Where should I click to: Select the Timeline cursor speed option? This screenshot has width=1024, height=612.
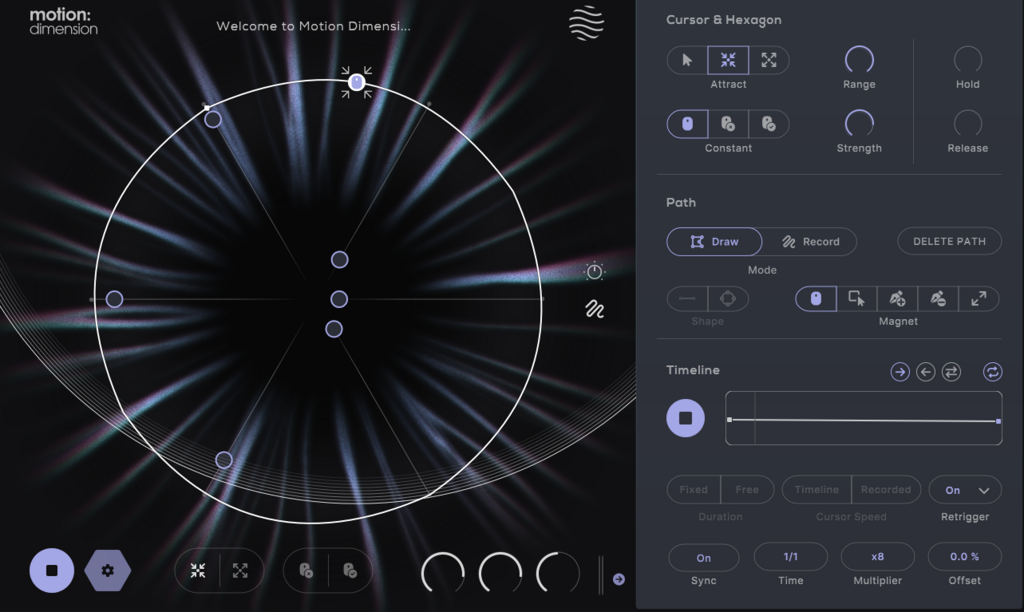[x=816, y=490]
